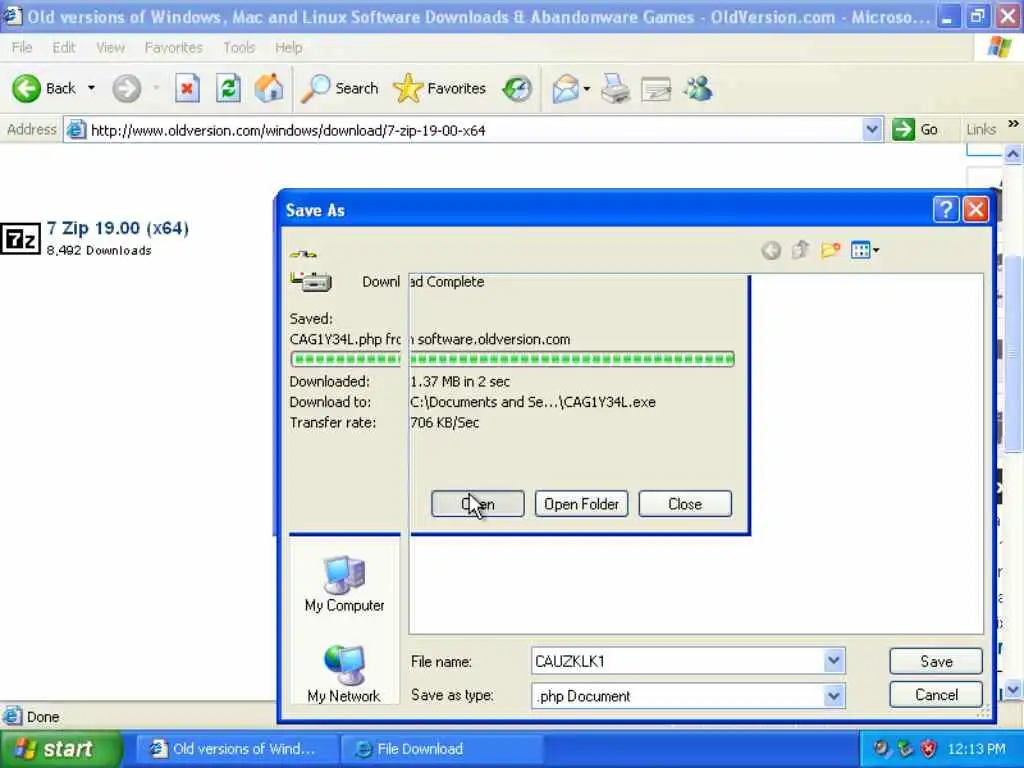Click the Refresh page icon

point(229,88)
